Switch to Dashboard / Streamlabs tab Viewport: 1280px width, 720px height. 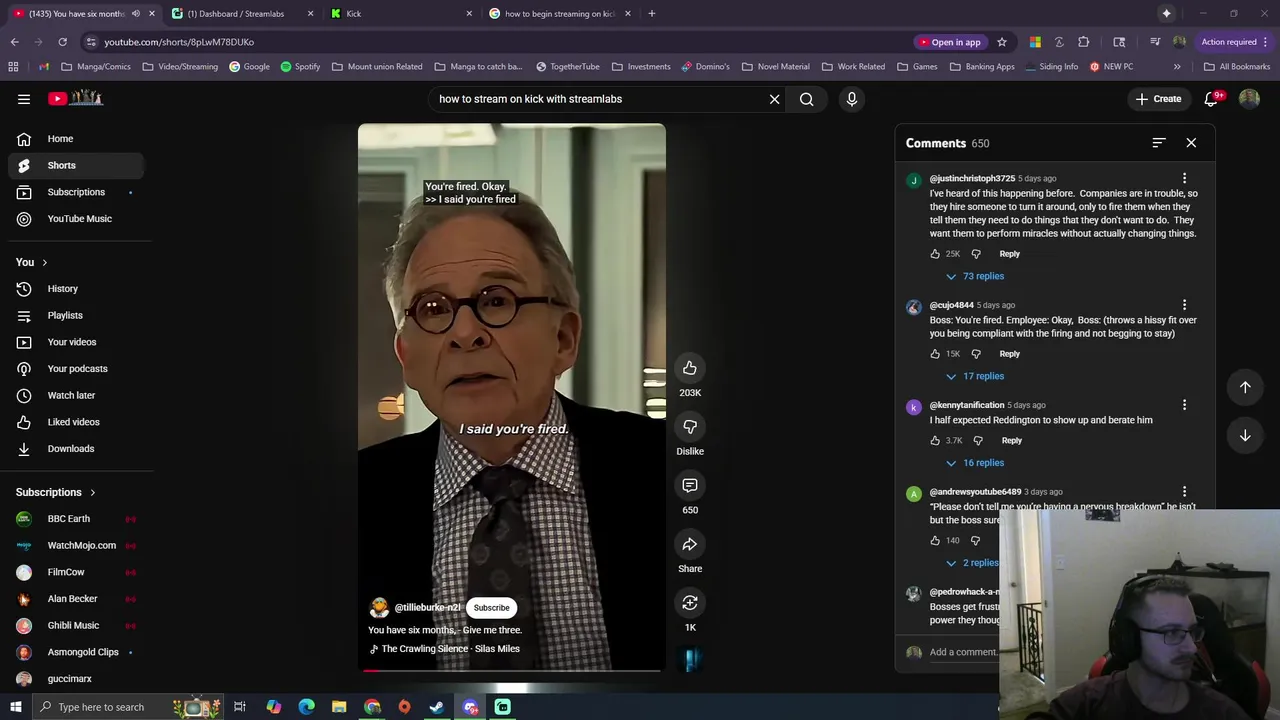point(243,14)
